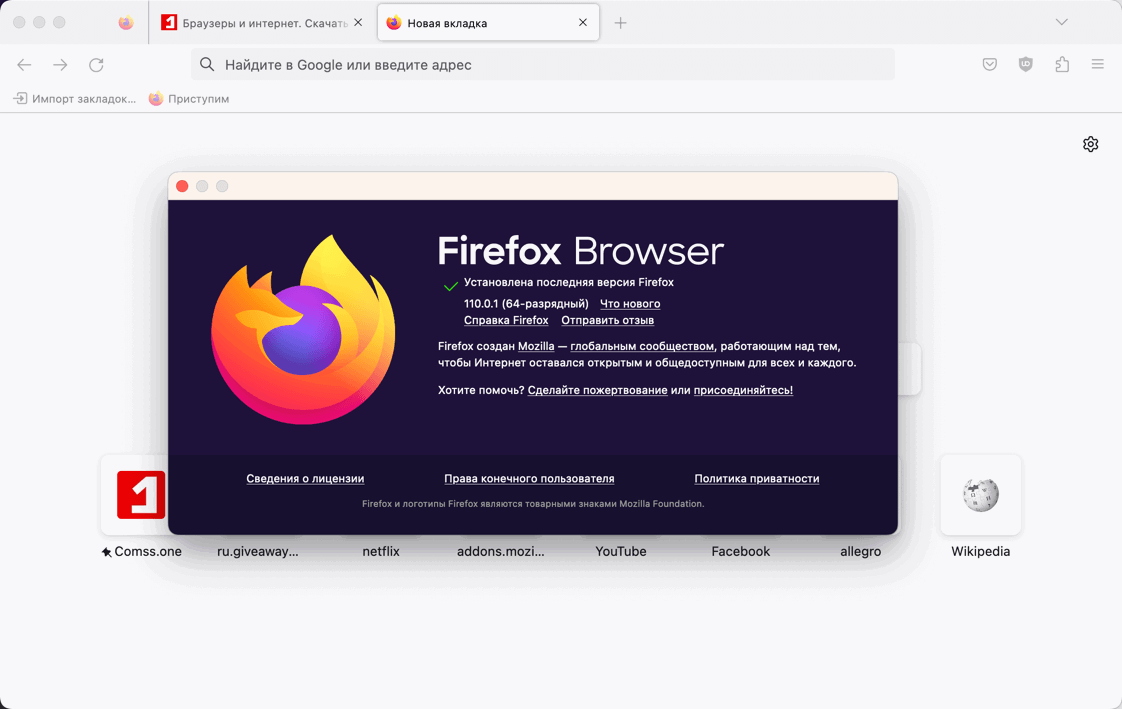The height and width of the screenshot is (709, 1122).
Task: Click Сделайте пожертвование link
Action: click(x=597, y=390)
